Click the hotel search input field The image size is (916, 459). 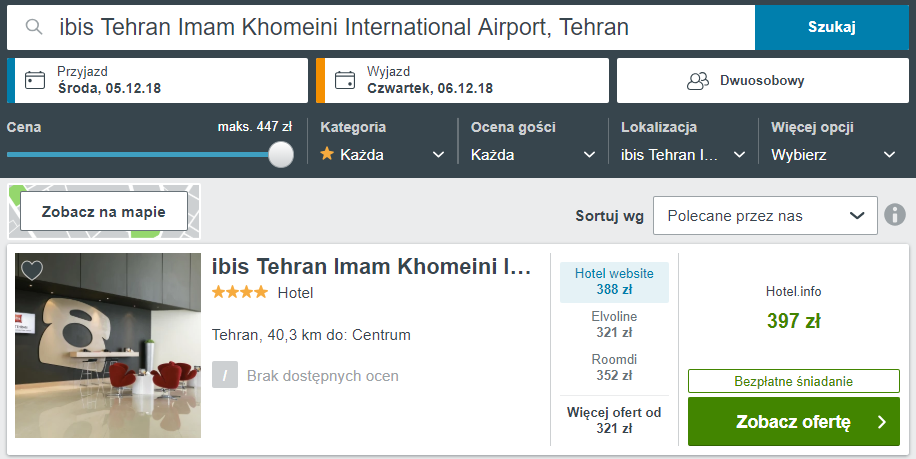(400, 27)
